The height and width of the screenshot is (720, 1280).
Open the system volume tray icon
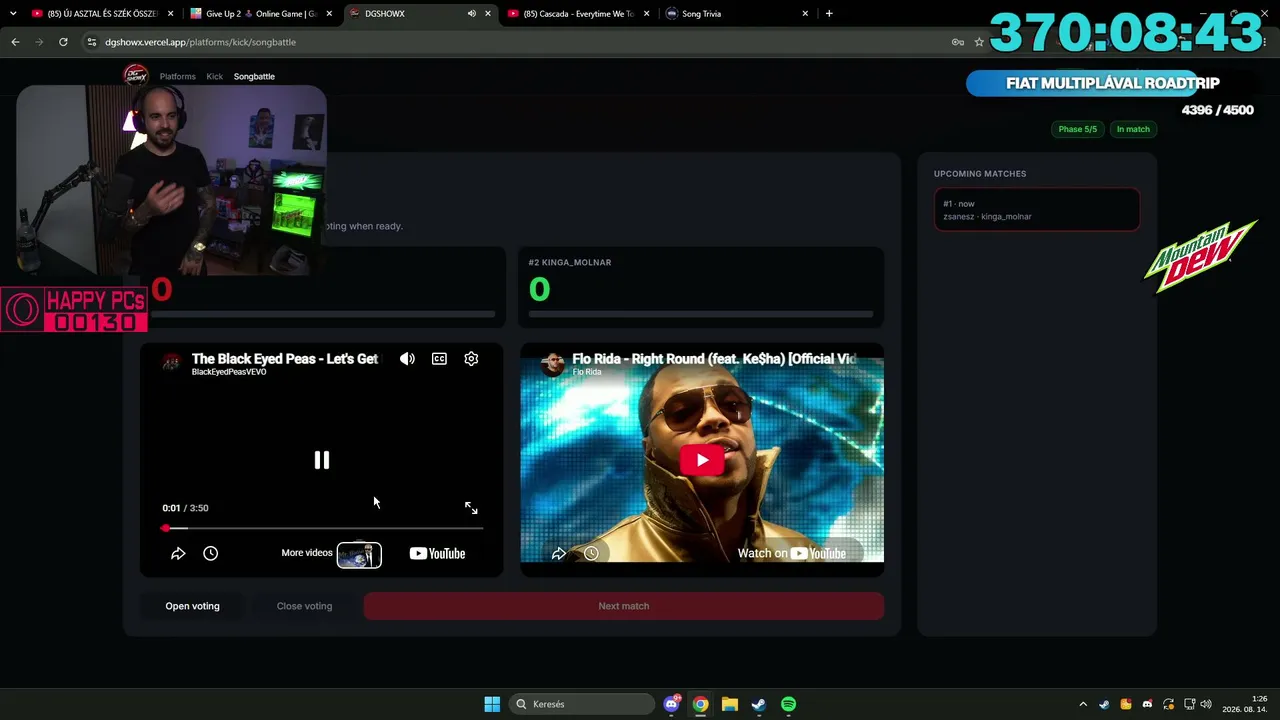tap(1205, 704)
